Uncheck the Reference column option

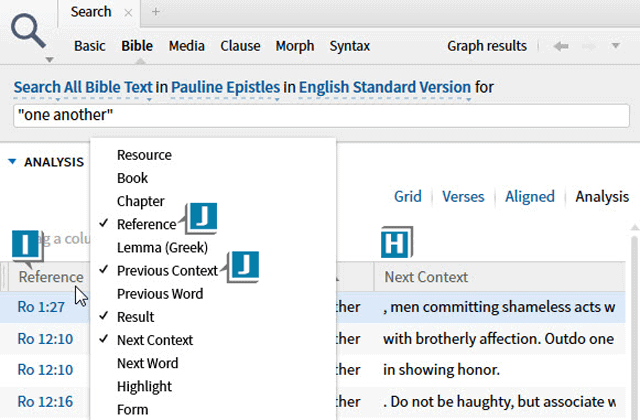tap(146, 225)
